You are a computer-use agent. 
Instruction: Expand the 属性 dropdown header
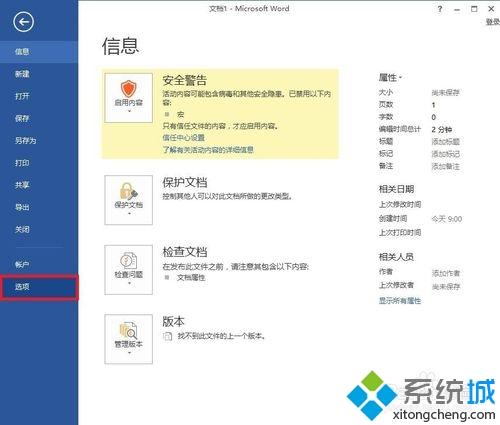[x=390, y=78]
